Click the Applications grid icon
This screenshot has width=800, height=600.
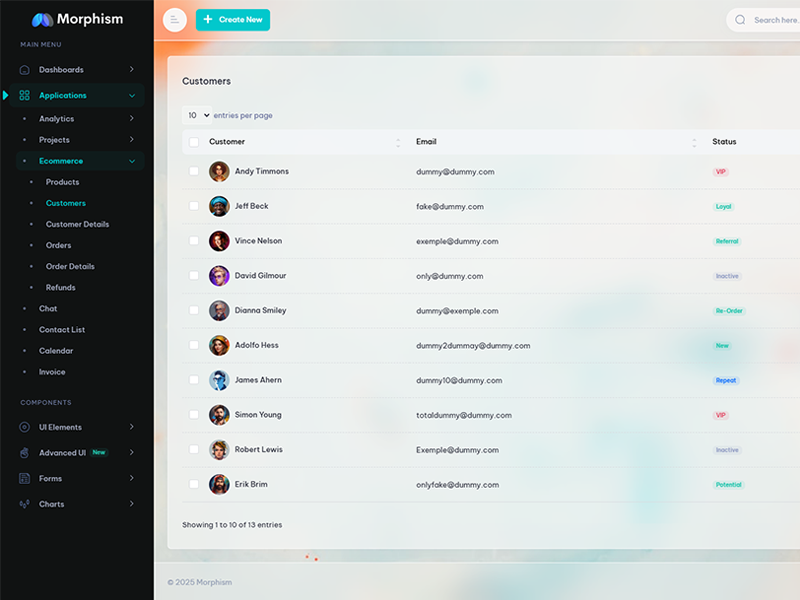coord(25,96)
